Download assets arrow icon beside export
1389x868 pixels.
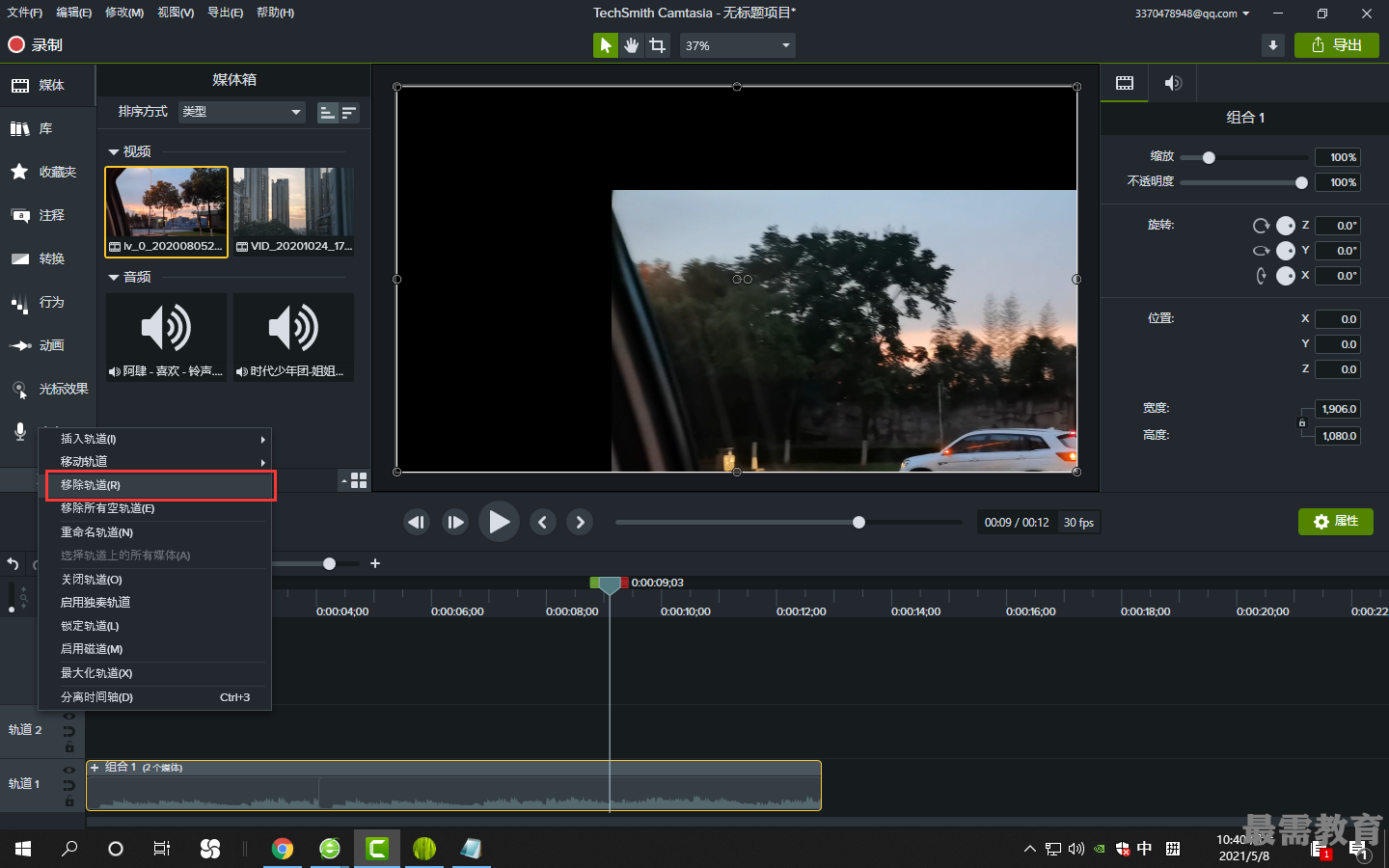(x=1273, y=45)
